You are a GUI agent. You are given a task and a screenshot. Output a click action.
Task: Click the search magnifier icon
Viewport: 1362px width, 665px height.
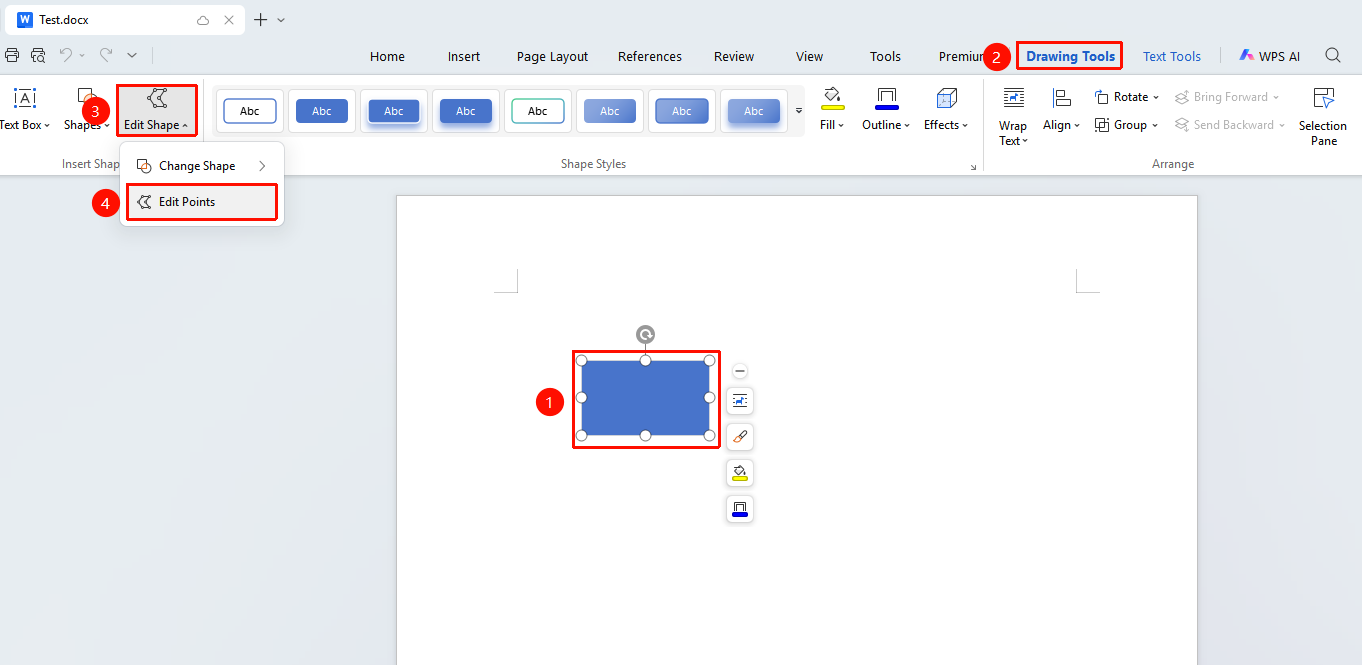pos(1333,56)
